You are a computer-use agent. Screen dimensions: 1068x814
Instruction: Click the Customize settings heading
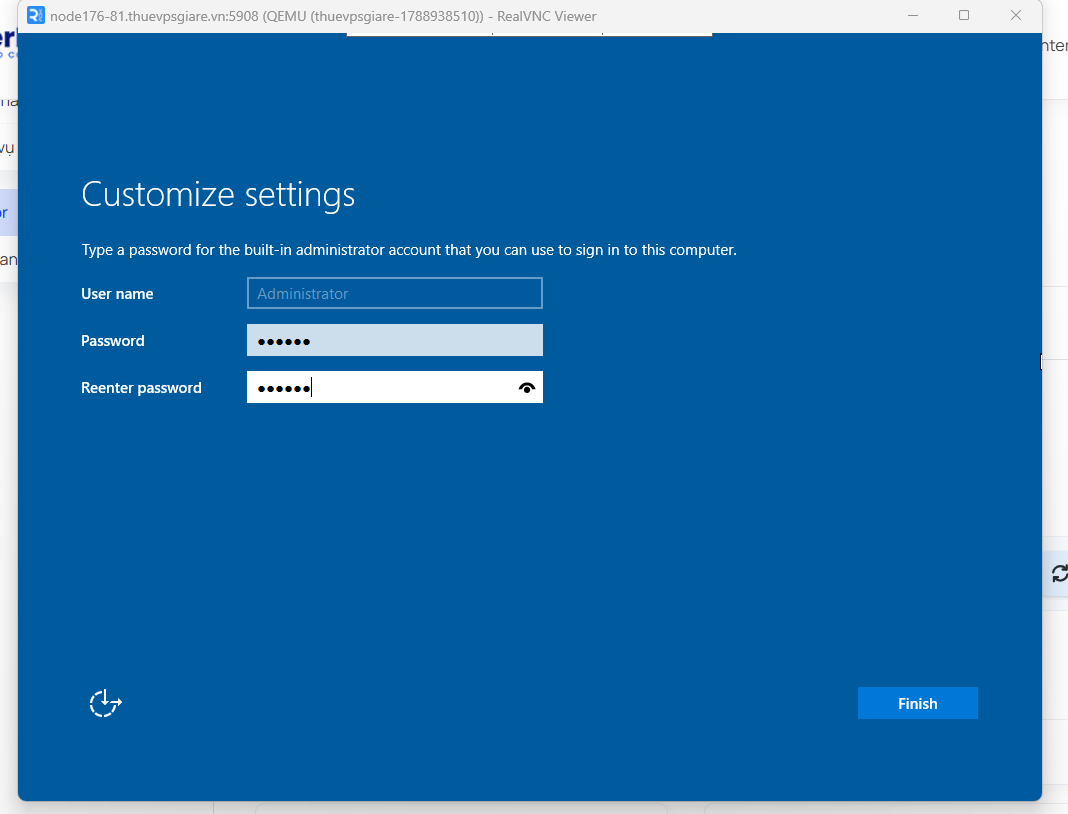(218, 195)
